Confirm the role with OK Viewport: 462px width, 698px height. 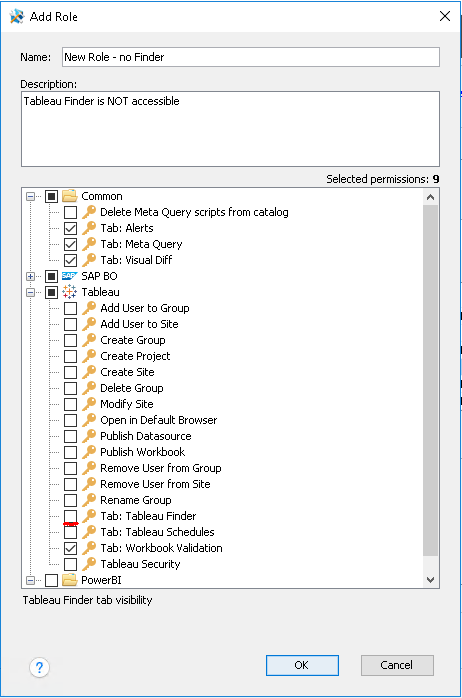pyautogui.click(x=302, y=665)
